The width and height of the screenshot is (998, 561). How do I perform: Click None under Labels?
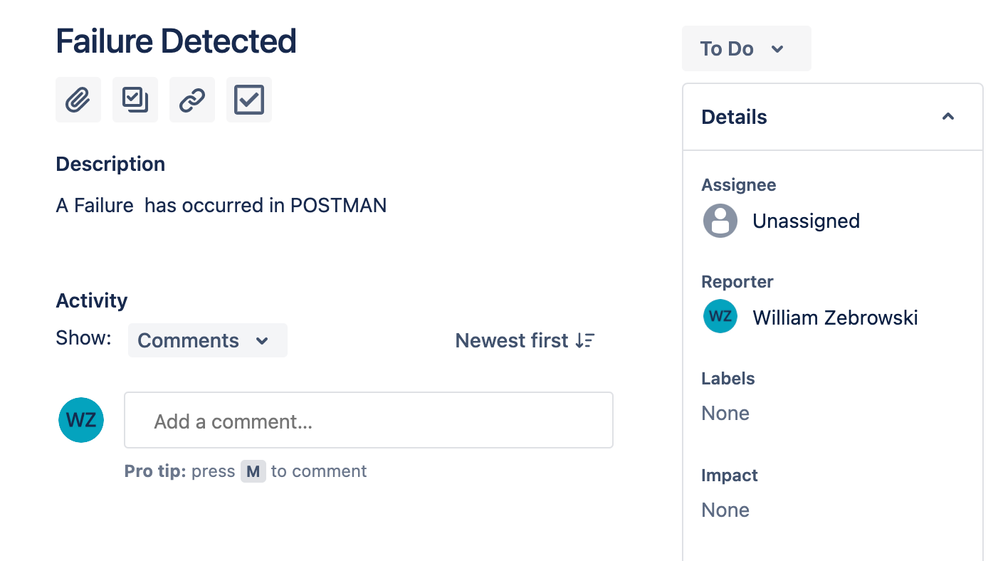pos(725,413)
